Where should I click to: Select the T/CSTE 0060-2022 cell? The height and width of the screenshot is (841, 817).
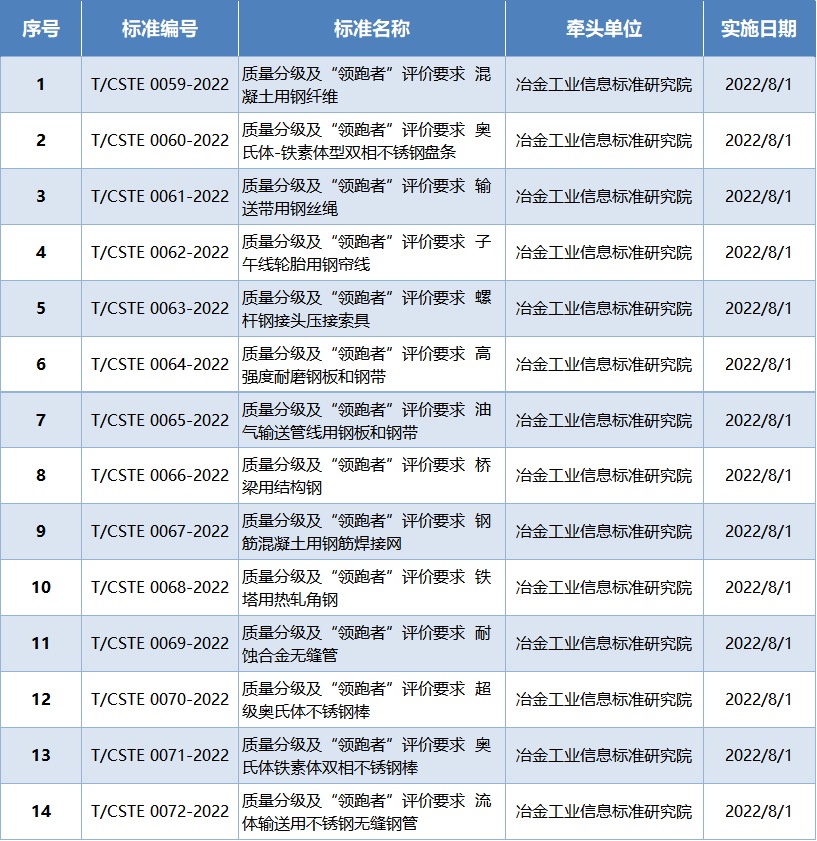coord(160,141)
